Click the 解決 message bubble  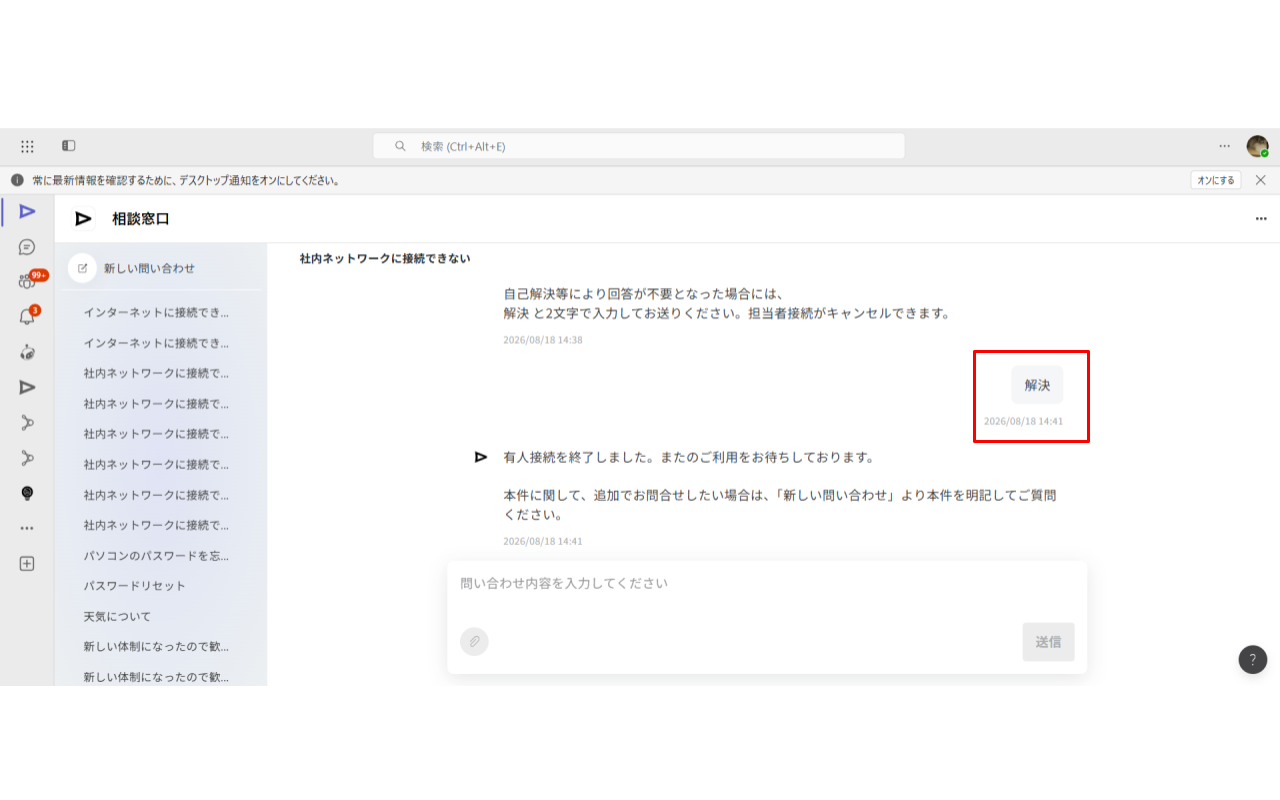coord(1037,385)
